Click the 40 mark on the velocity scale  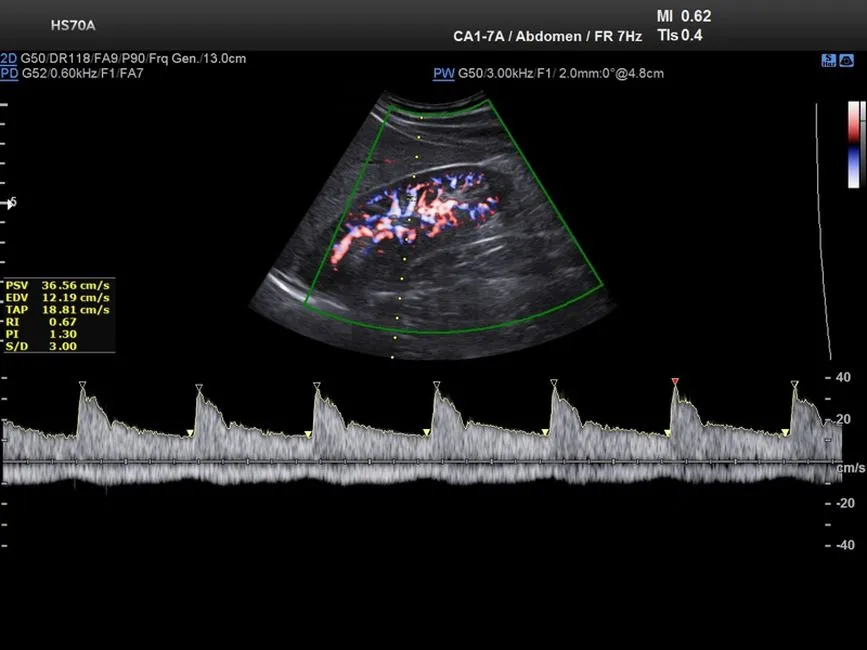coord(842,377)
